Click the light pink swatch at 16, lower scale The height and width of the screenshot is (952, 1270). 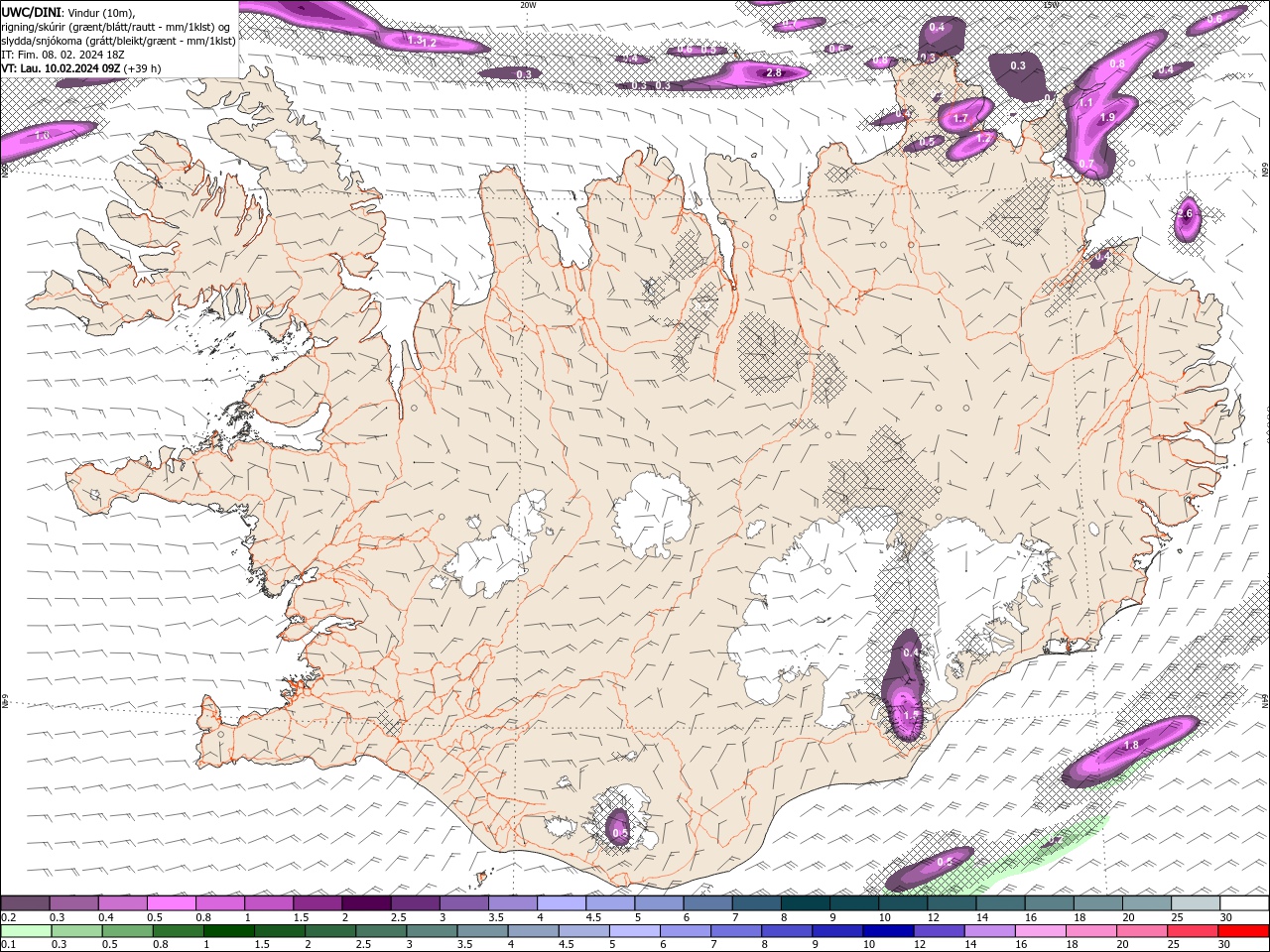click(x=1041, y=931)
